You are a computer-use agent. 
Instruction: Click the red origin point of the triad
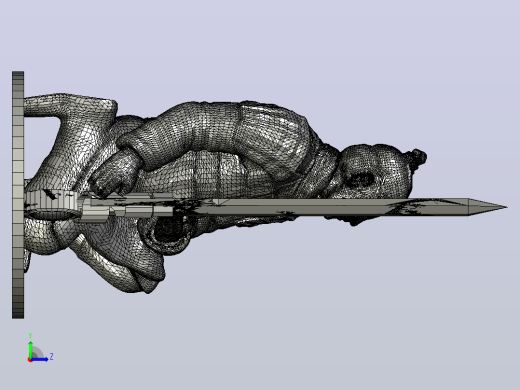(x=30, y=360)
